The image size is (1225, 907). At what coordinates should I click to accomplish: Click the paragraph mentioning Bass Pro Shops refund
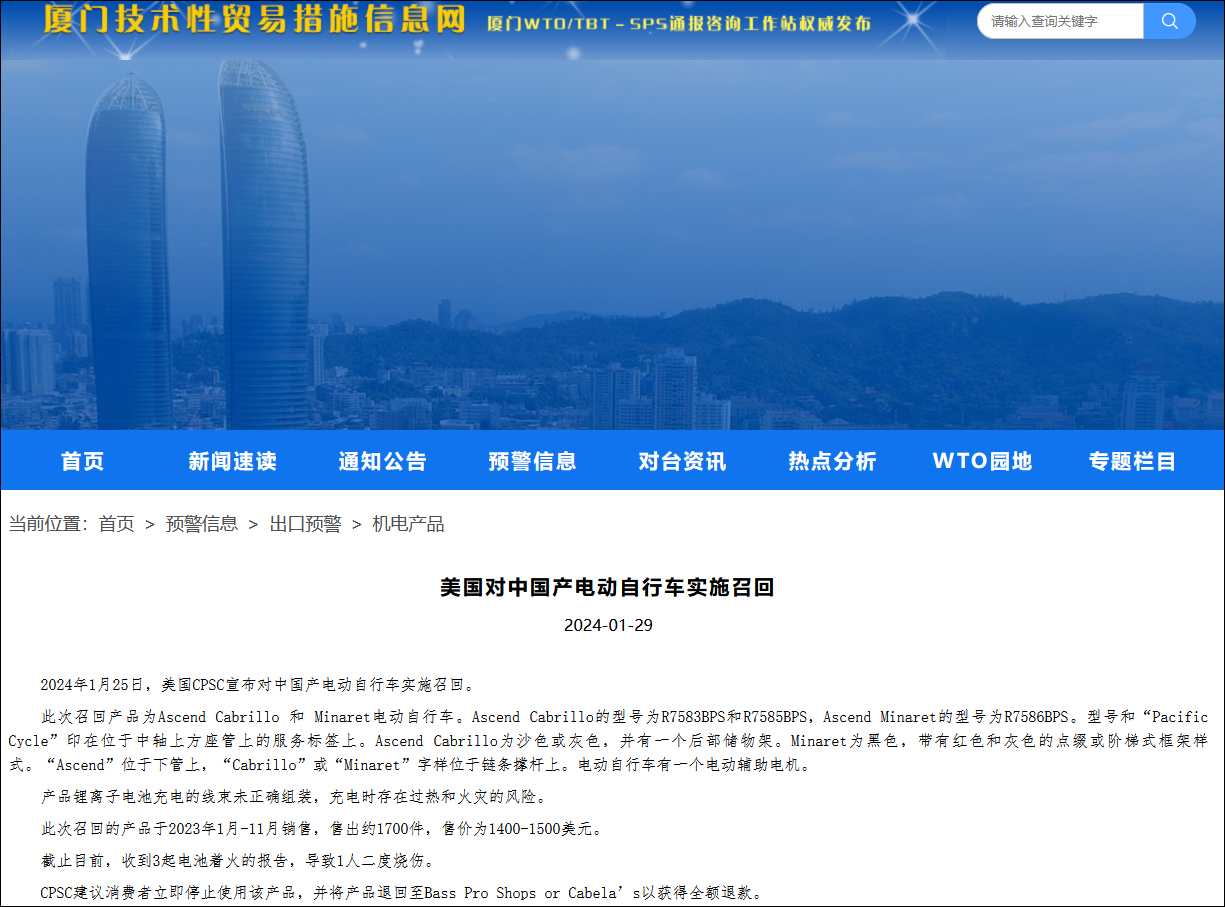click(x=400, y=893)
